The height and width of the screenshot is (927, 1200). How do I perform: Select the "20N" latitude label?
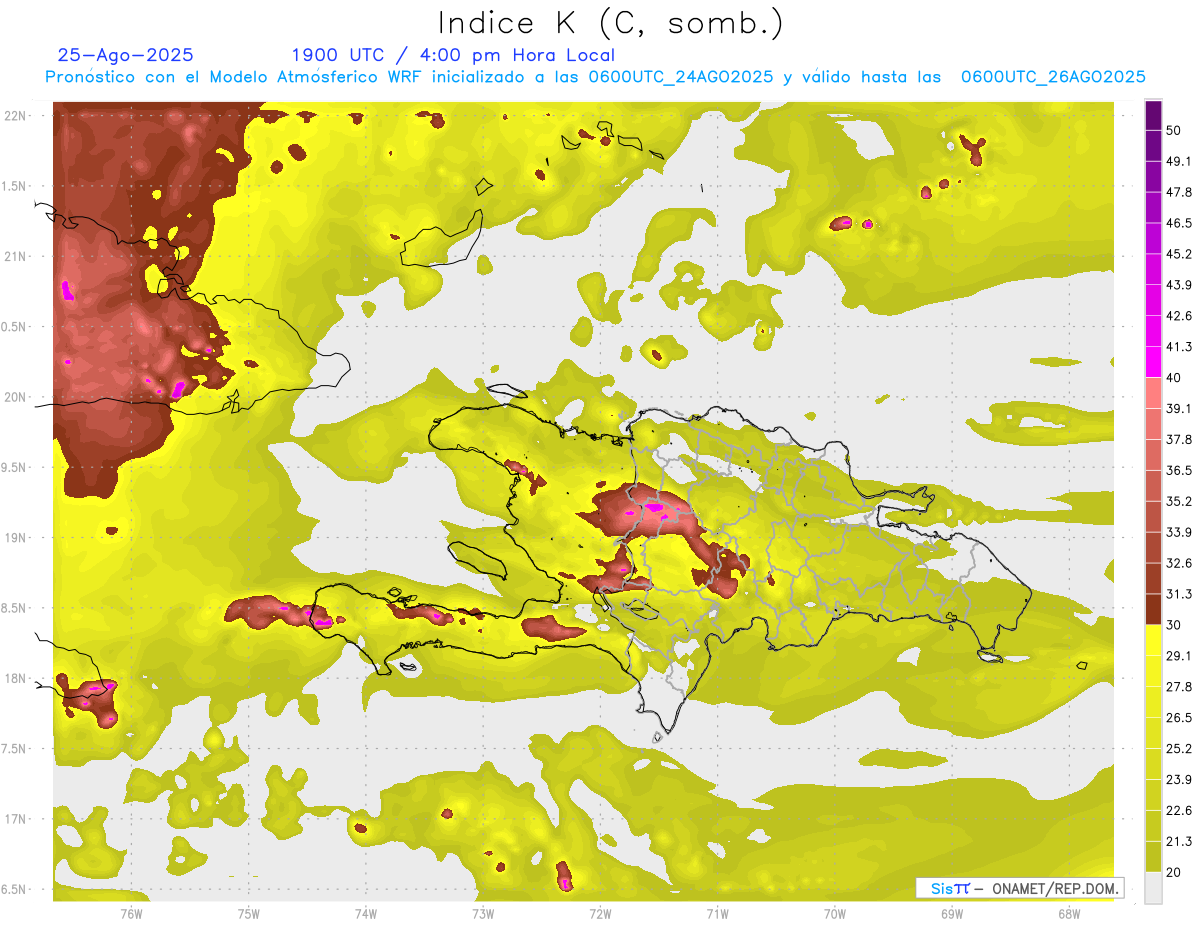click(x=17, y=397)
